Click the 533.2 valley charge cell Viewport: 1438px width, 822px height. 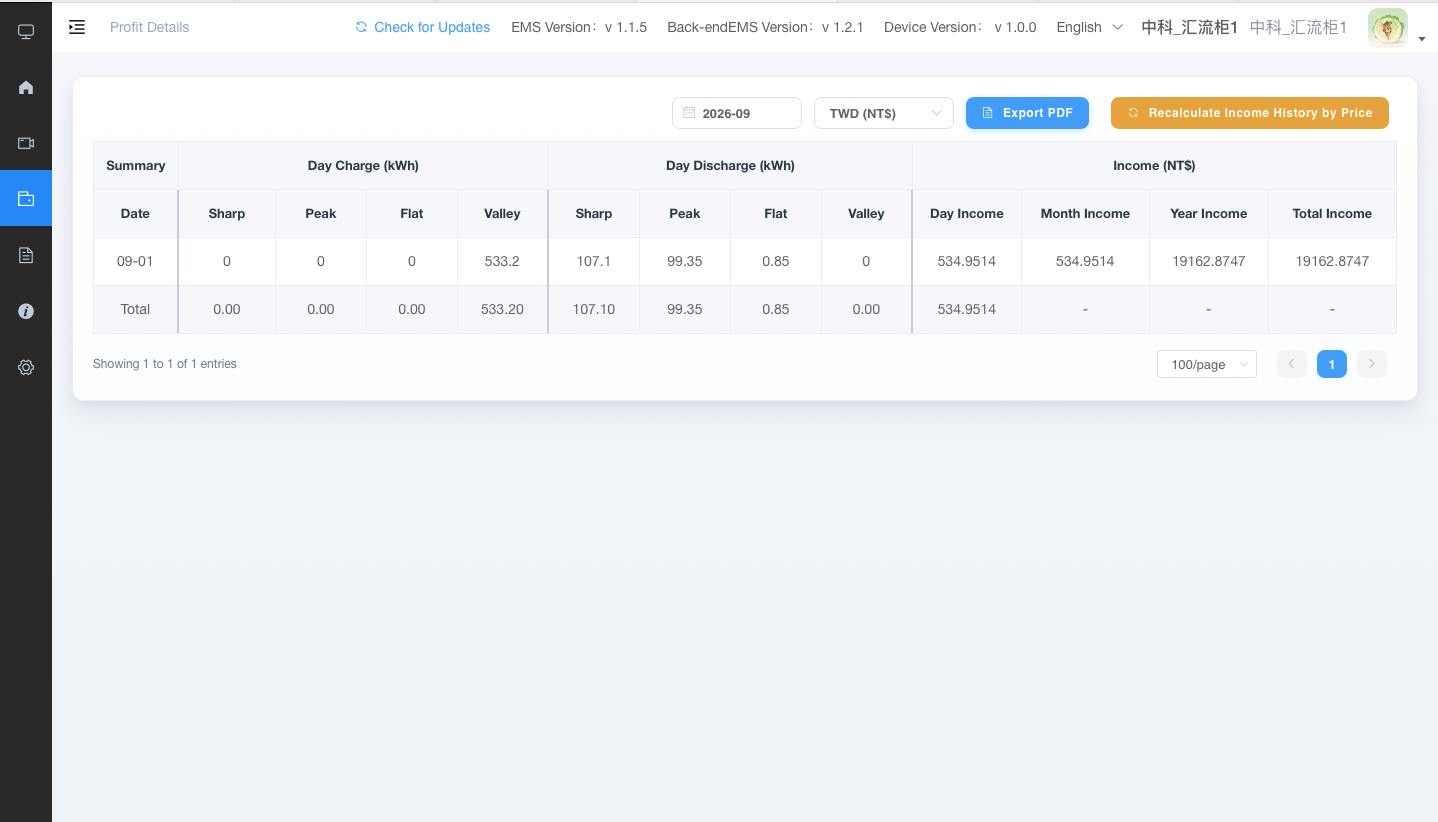502,261
